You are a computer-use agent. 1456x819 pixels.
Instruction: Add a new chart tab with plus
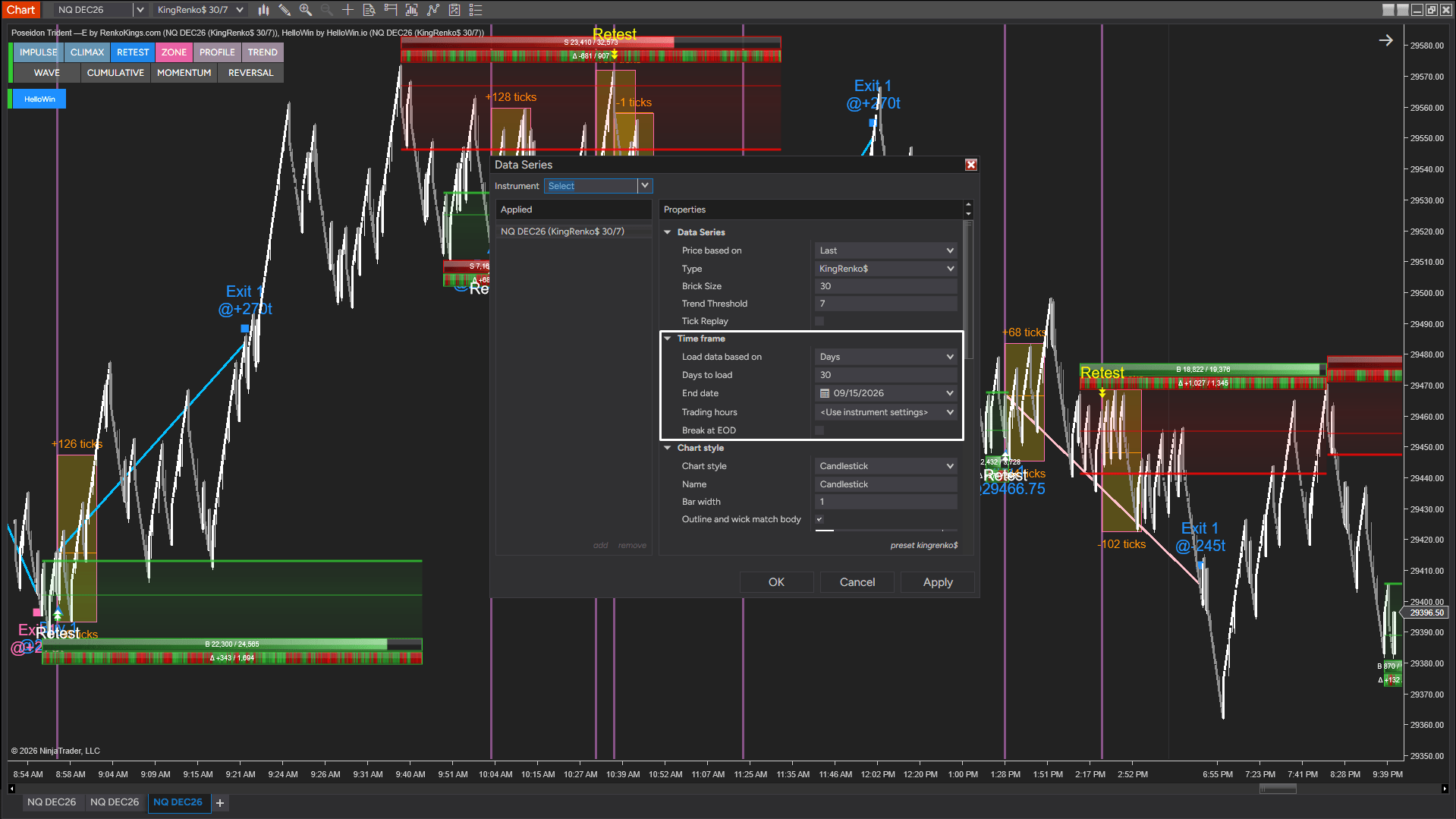220,802
